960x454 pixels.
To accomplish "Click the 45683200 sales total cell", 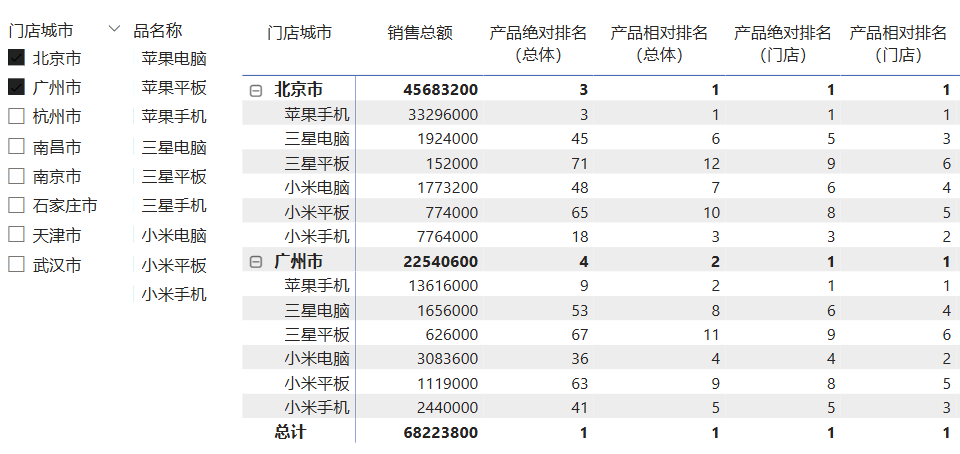I will point(441,90).
